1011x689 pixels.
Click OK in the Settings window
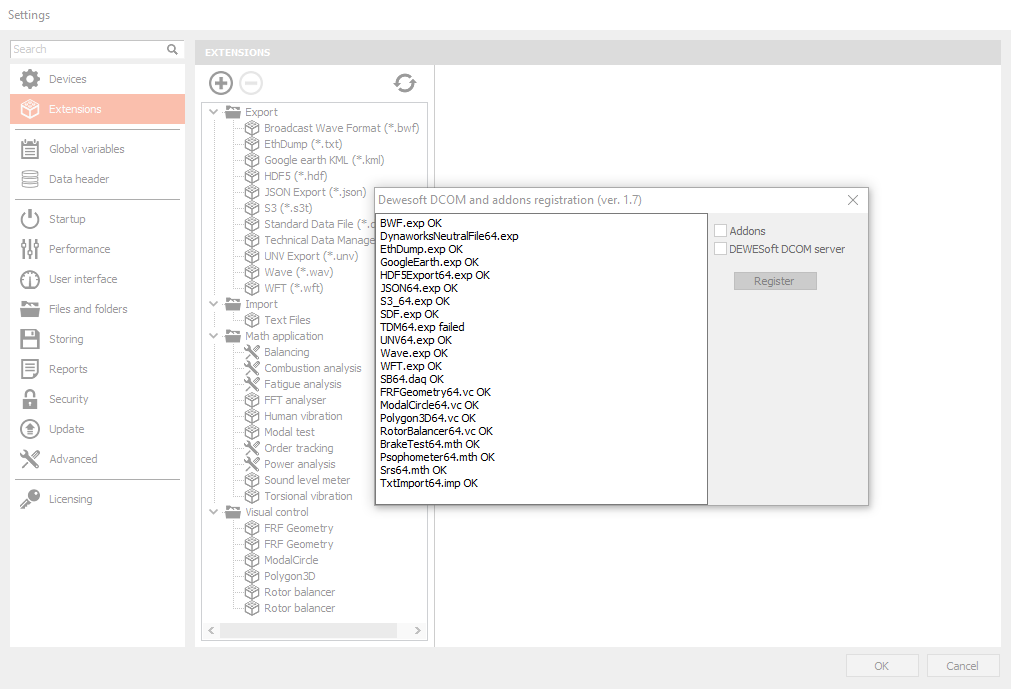(882, 666)
